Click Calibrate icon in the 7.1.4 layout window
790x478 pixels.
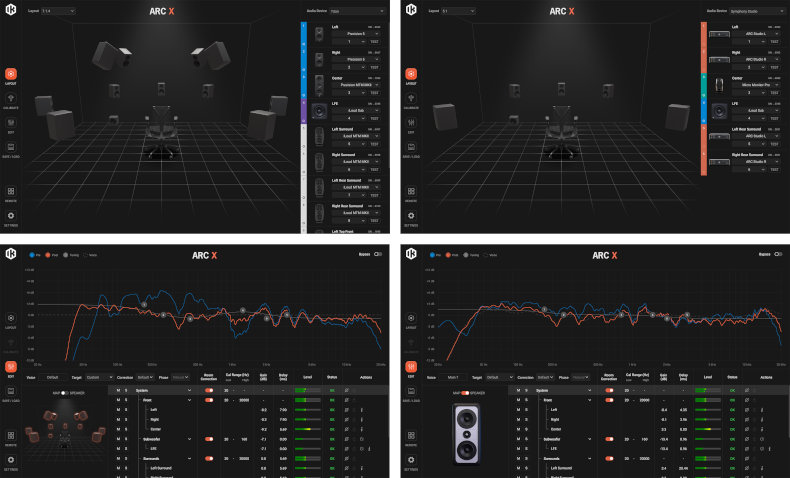13,103
